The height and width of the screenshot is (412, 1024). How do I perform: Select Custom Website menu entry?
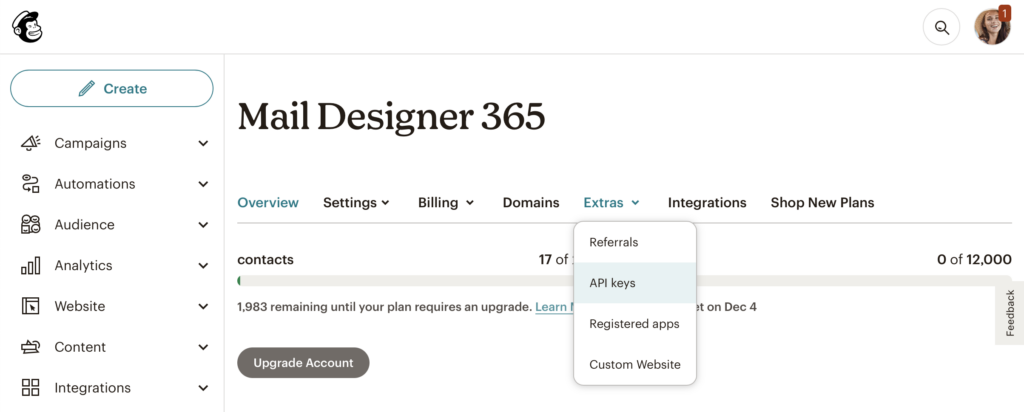(x=635, y=364)
